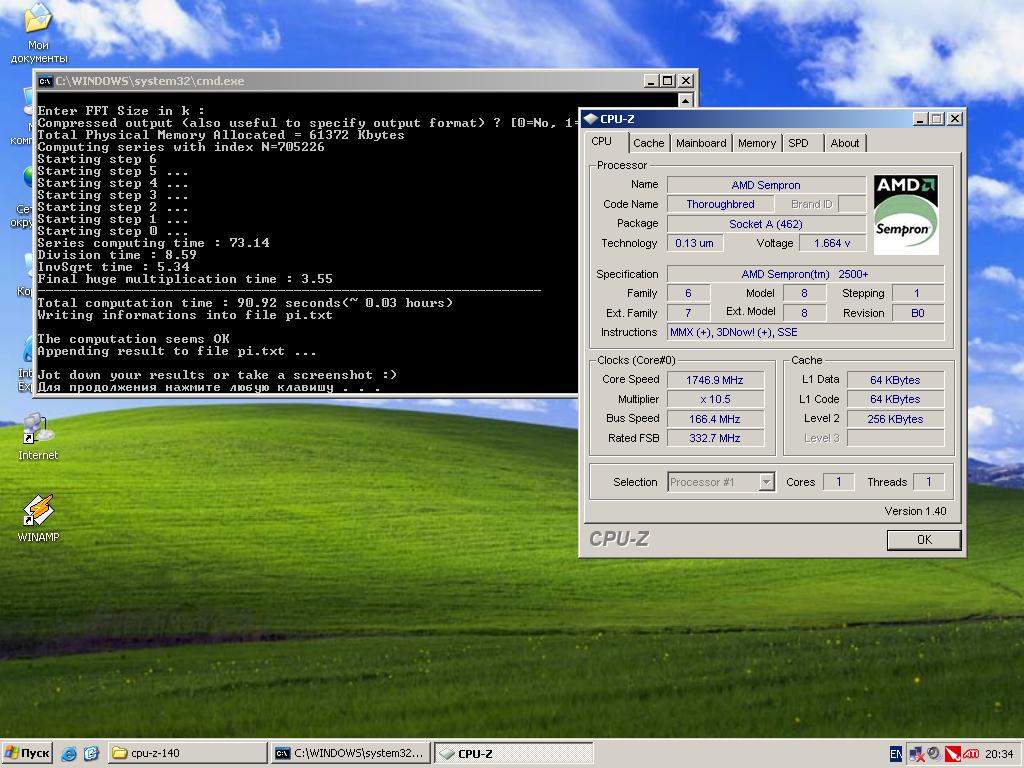This screenshot has width=1024, height=768.
Task: Click the CPU-Z title bar icon
Action: click(590, 119)
